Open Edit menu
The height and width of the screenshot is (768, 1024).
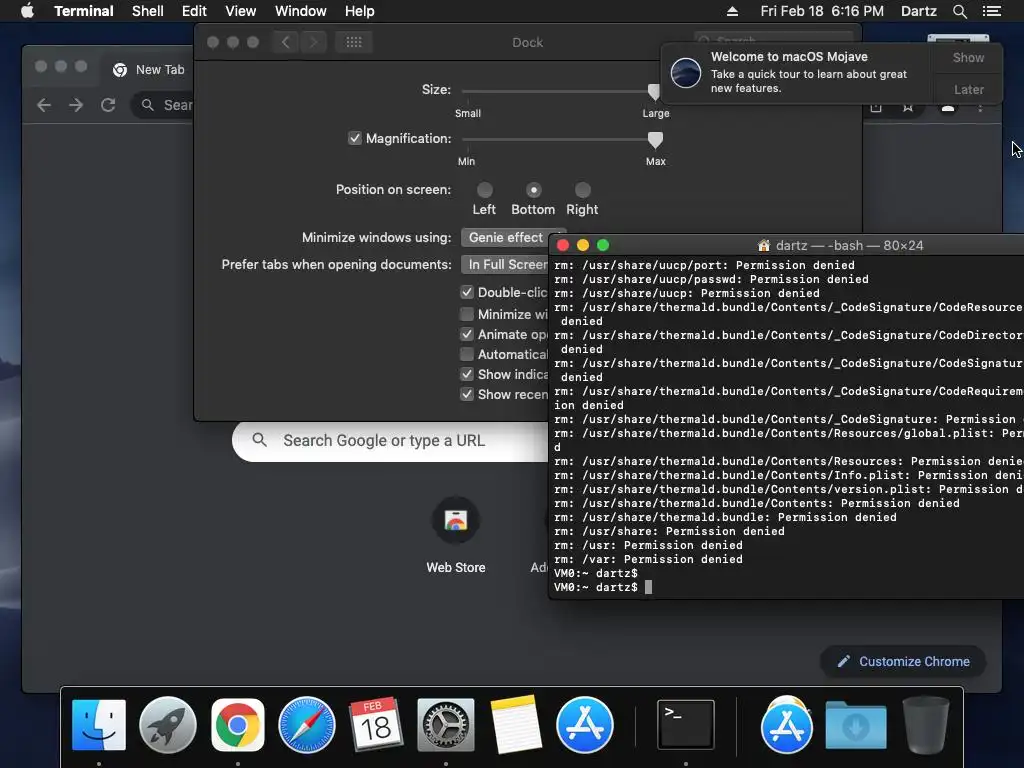pos(194,11)
